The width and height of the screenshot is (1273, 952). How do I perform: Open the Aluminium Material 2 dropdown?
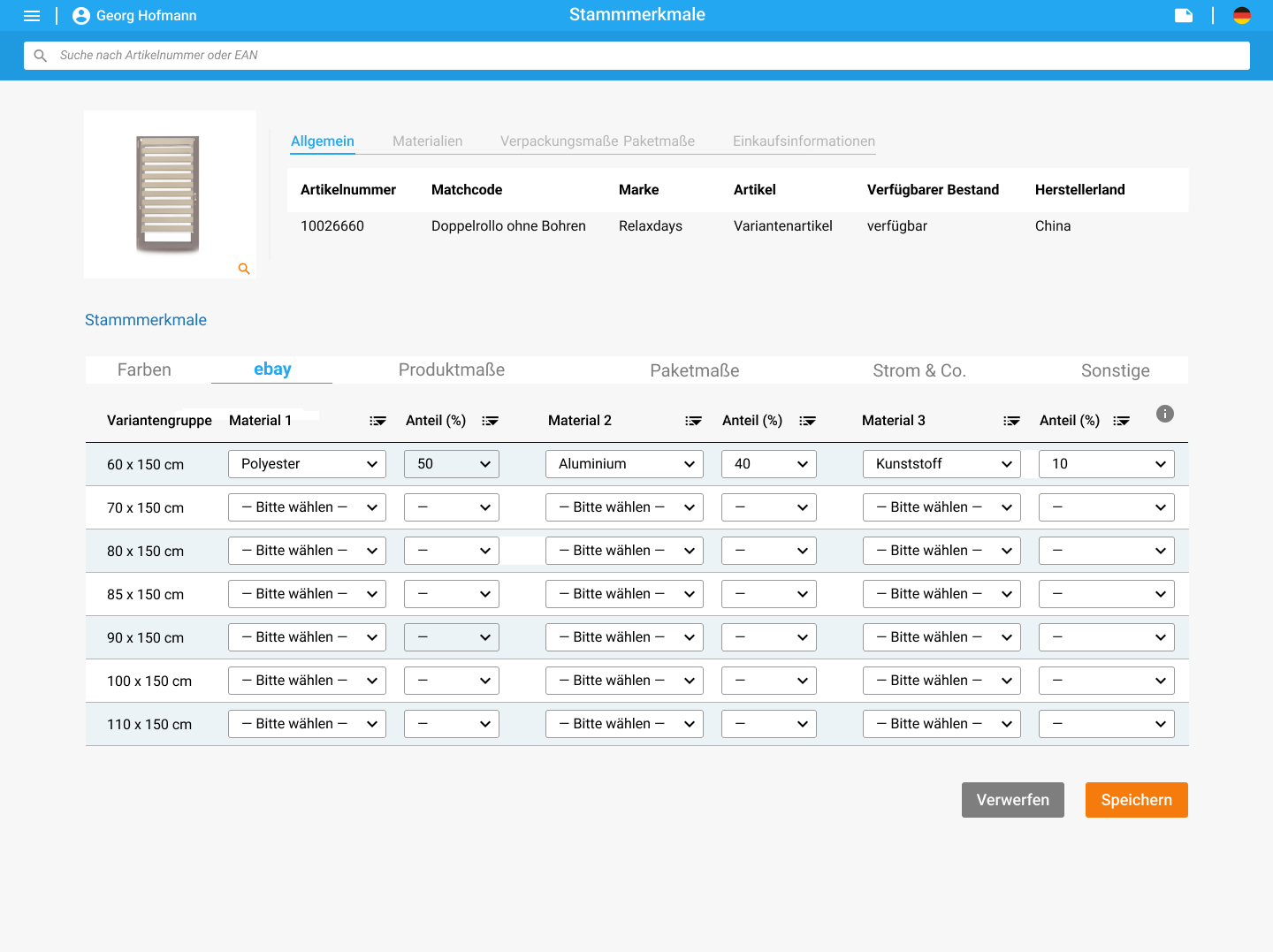coord(624,464)
